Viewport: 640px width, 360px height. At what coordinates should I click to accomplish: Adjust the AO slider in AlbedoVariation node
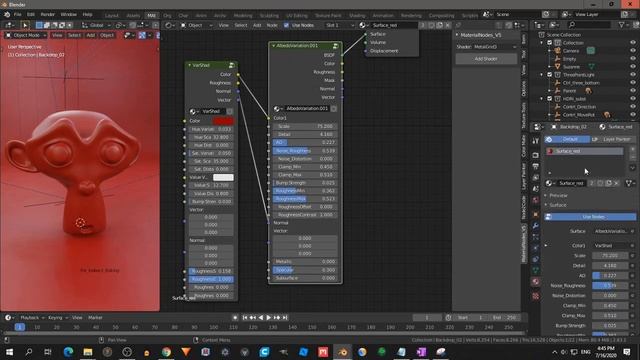click(305, 142)
